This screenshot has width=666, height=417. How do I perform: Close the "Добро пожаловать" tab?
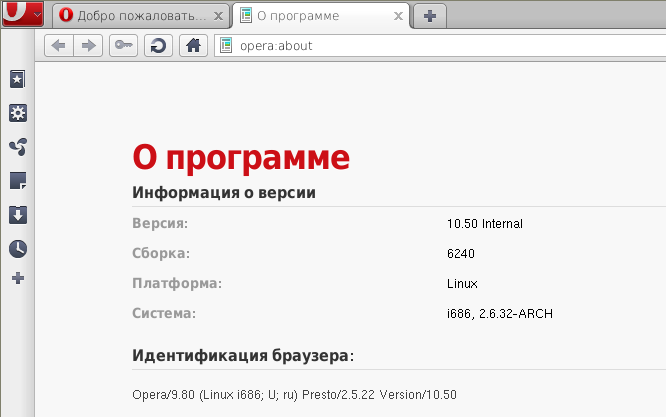218,16
